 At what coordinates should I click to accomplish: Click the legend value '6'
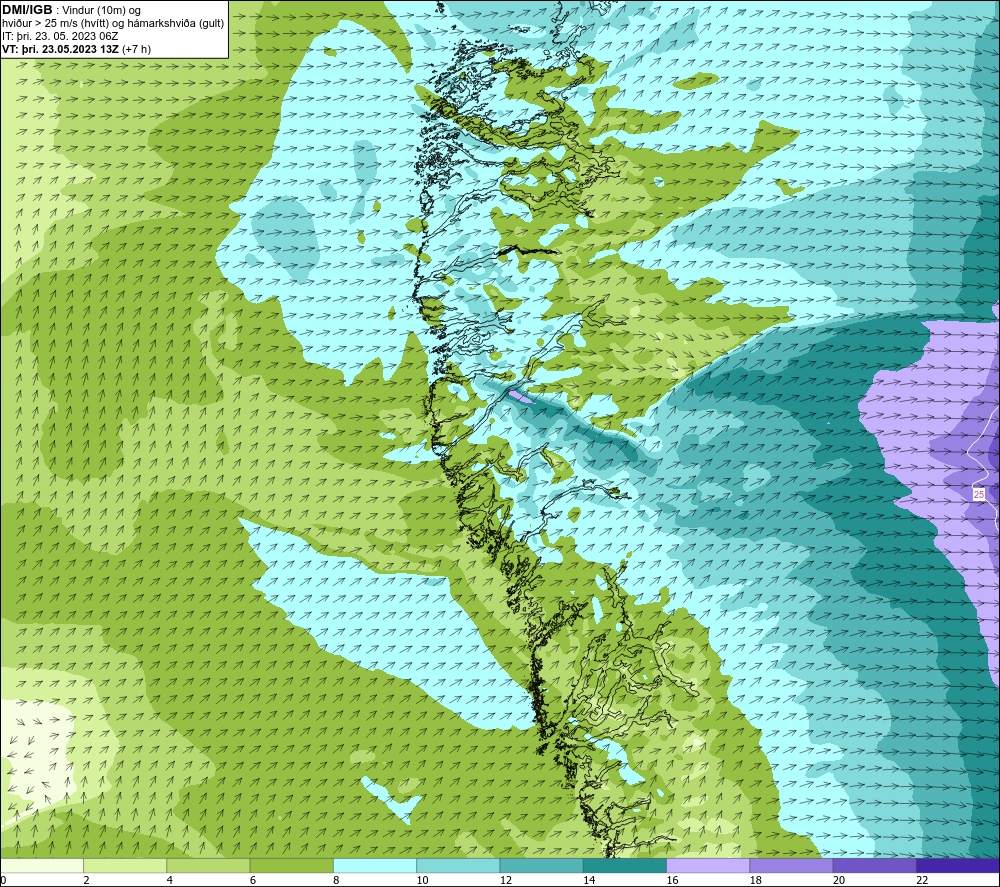click(x=253, y=880)
